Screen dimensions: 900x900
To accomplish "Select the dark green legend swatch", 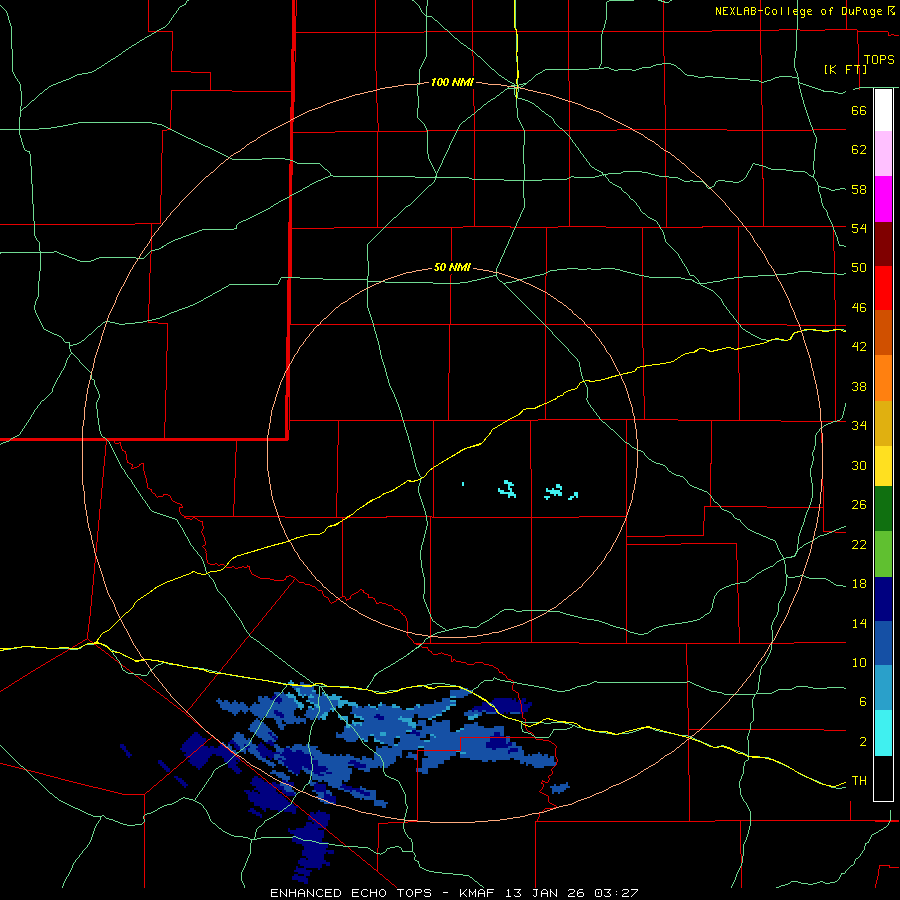I will click(883, 509).
